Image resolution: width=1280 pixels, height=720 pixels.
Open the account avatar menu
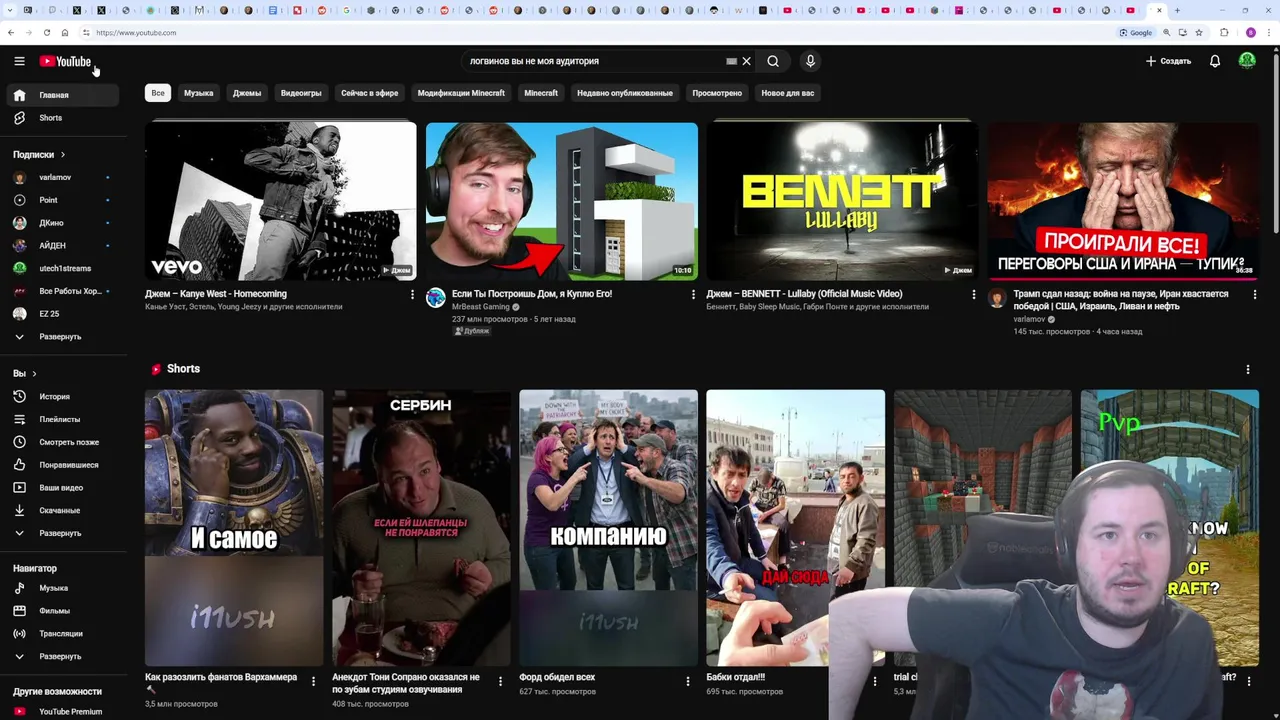pyautogui.click(x=1247, y=61)
